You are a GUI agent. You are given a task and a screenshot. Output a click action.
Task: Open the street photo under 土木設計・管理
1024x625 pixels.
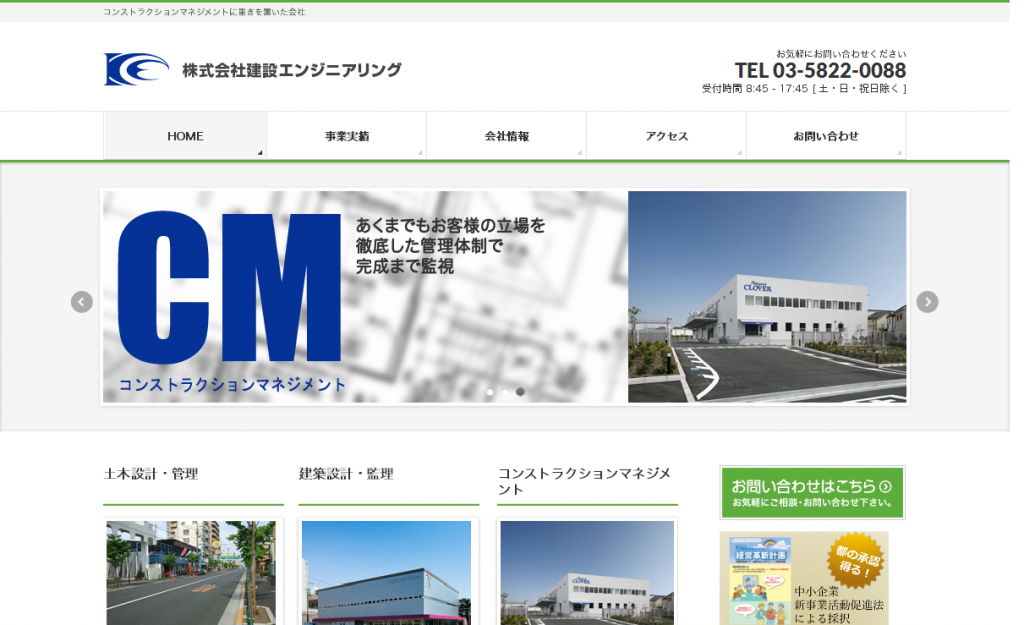[191, 573]
